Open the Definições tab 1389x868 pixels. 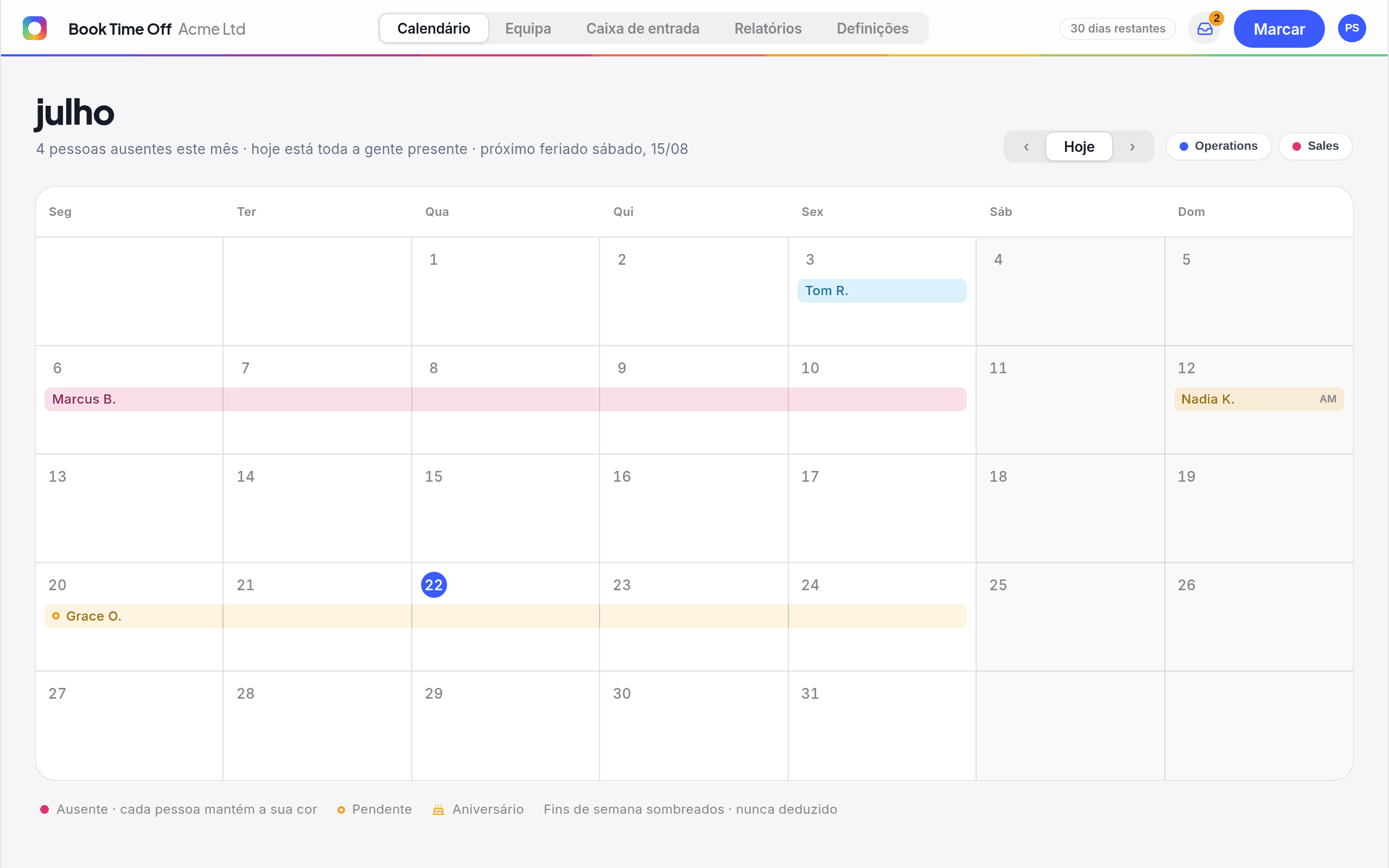pyautogui.click(x=872, y=29)
